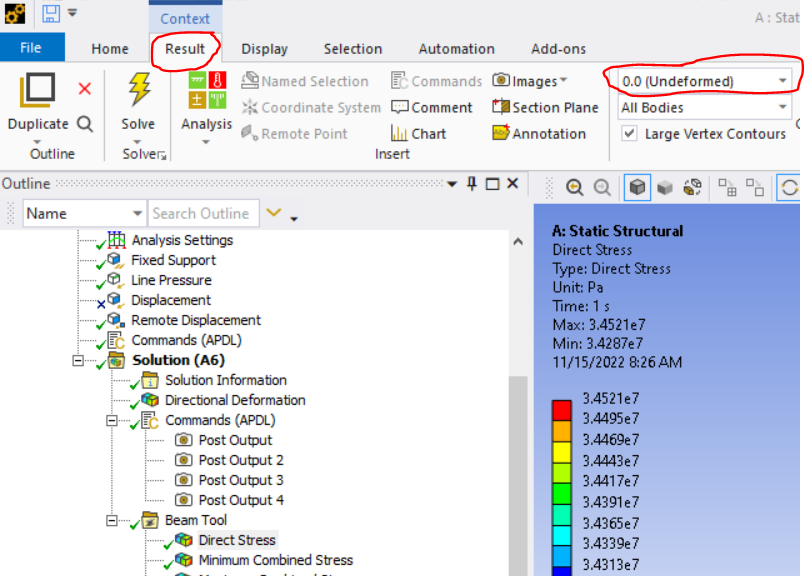Select Solution Information in tree
Image resolution: width=804 pixels, height=576 pixels.
point(226,380)
